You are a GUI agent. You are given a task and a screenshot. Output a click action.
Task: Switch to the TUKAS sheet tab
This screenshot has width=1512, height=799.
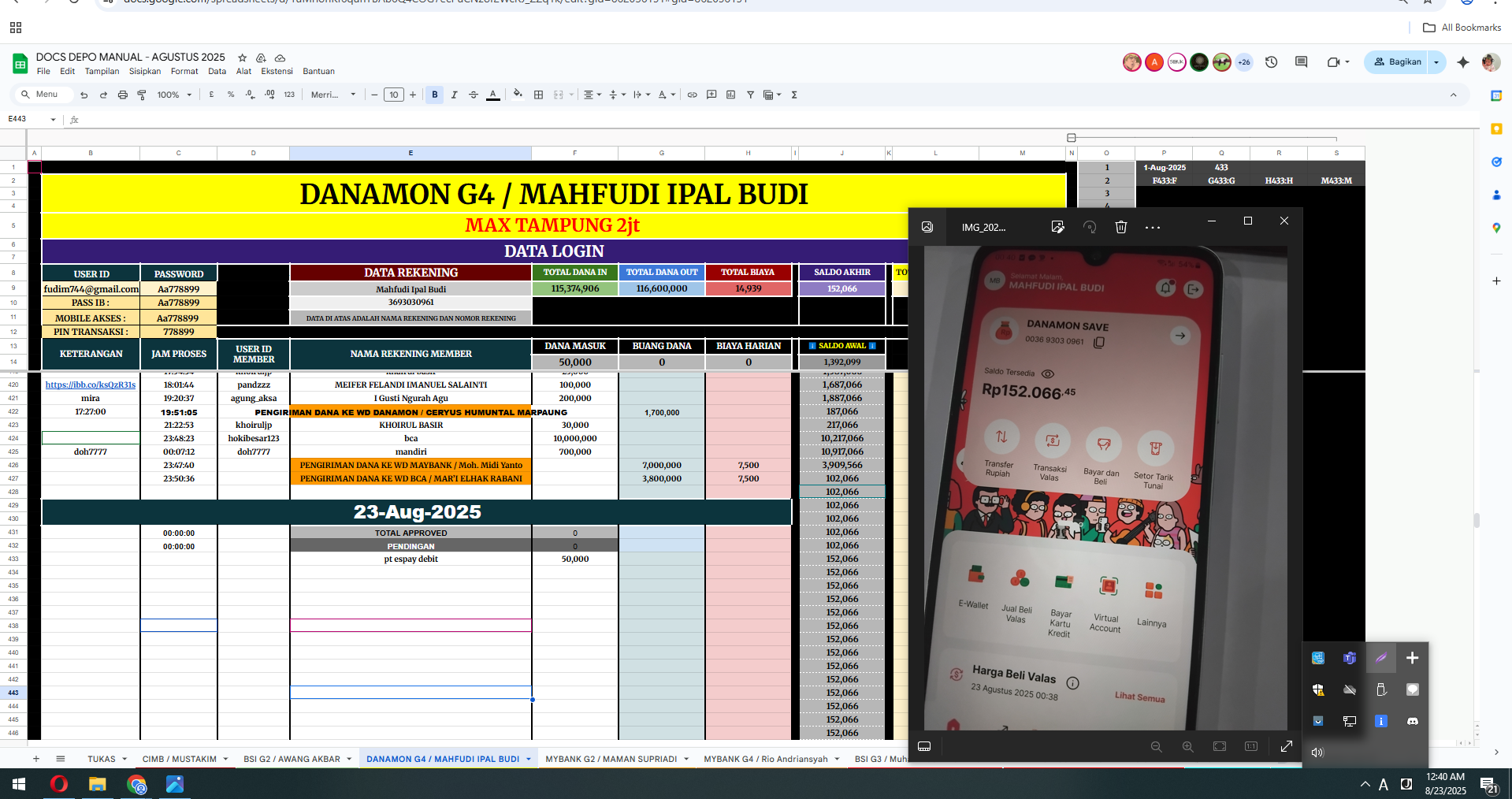click(102, 759)
